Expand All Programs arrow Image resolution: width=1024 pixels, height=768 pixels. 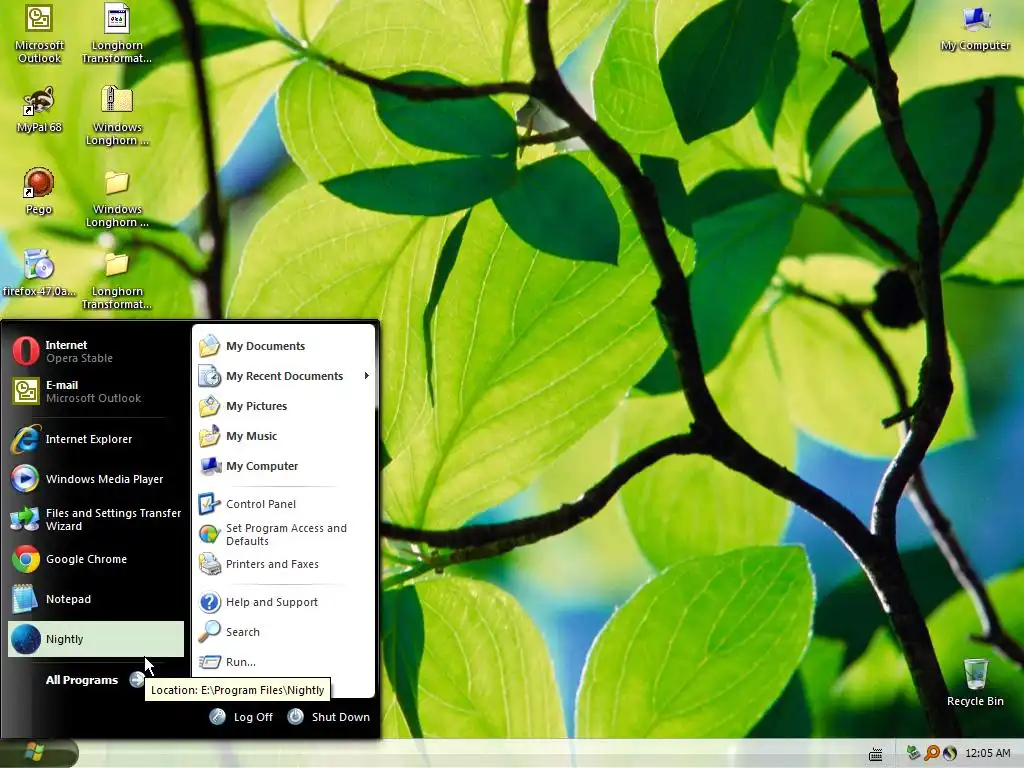click(x=136, y=680)
